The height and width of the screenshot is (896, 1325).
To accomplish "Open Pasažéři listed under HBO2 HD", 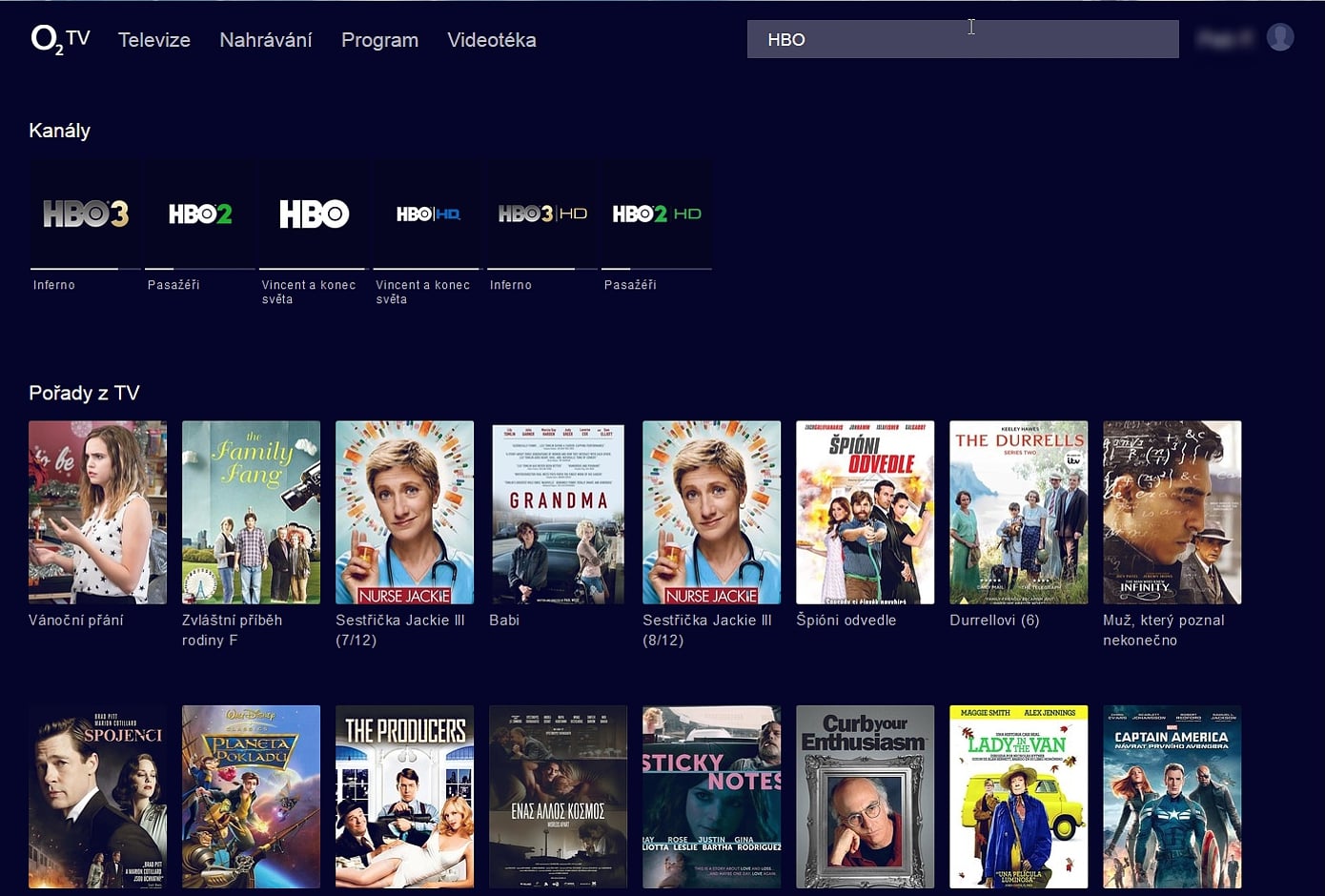I will (630, 285).
